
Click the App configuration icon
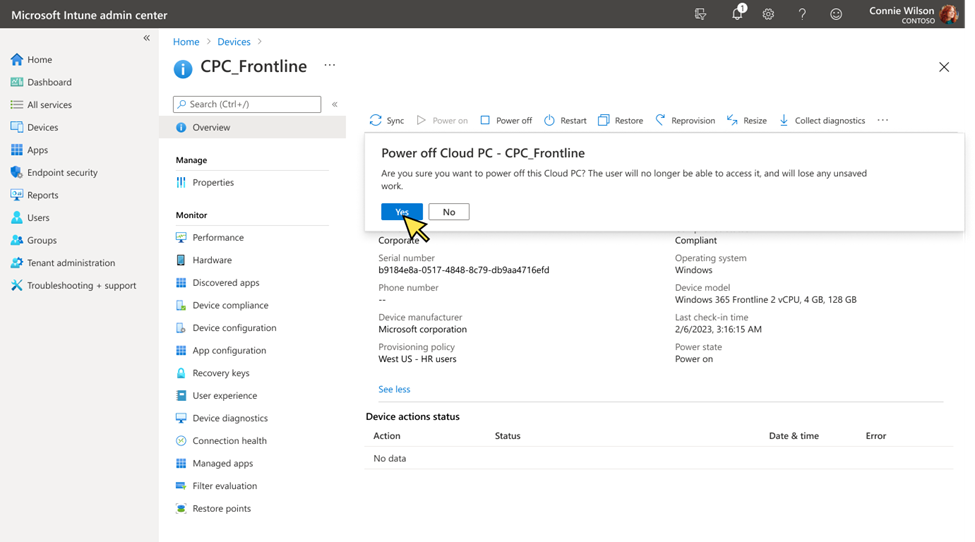tap(181, 351)
